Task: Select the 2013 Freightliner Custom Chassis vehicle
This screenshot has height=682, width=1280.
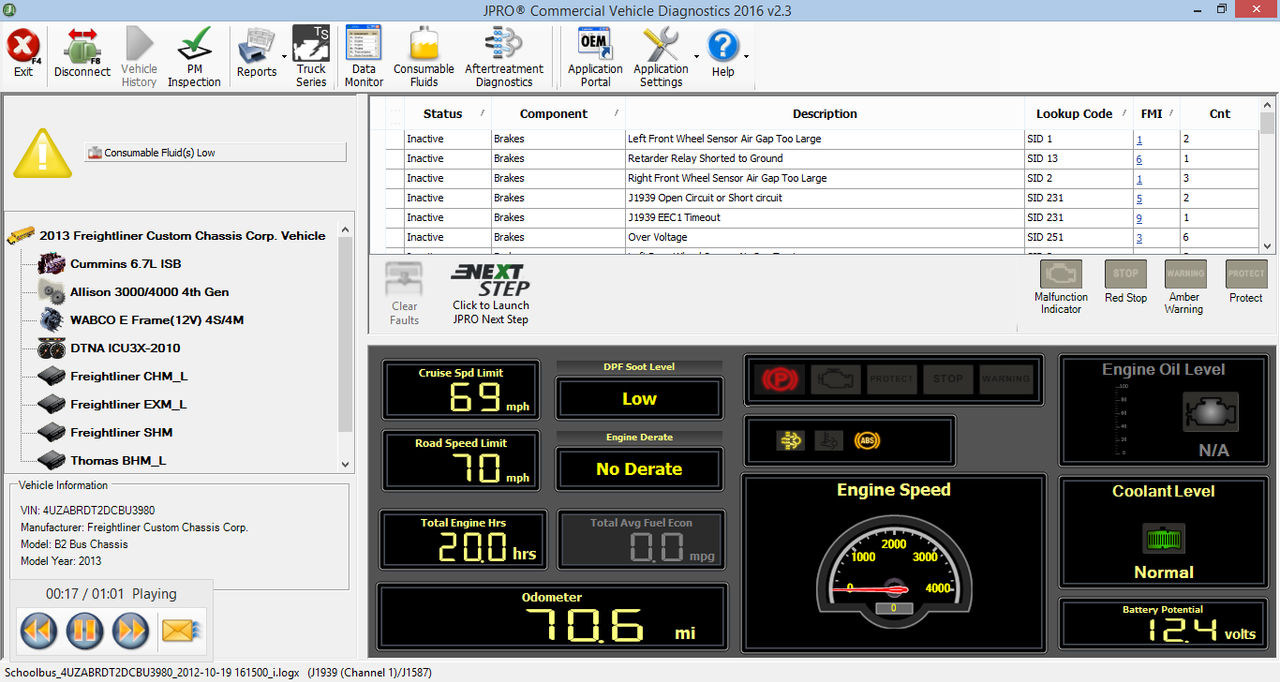Action: 182,236
